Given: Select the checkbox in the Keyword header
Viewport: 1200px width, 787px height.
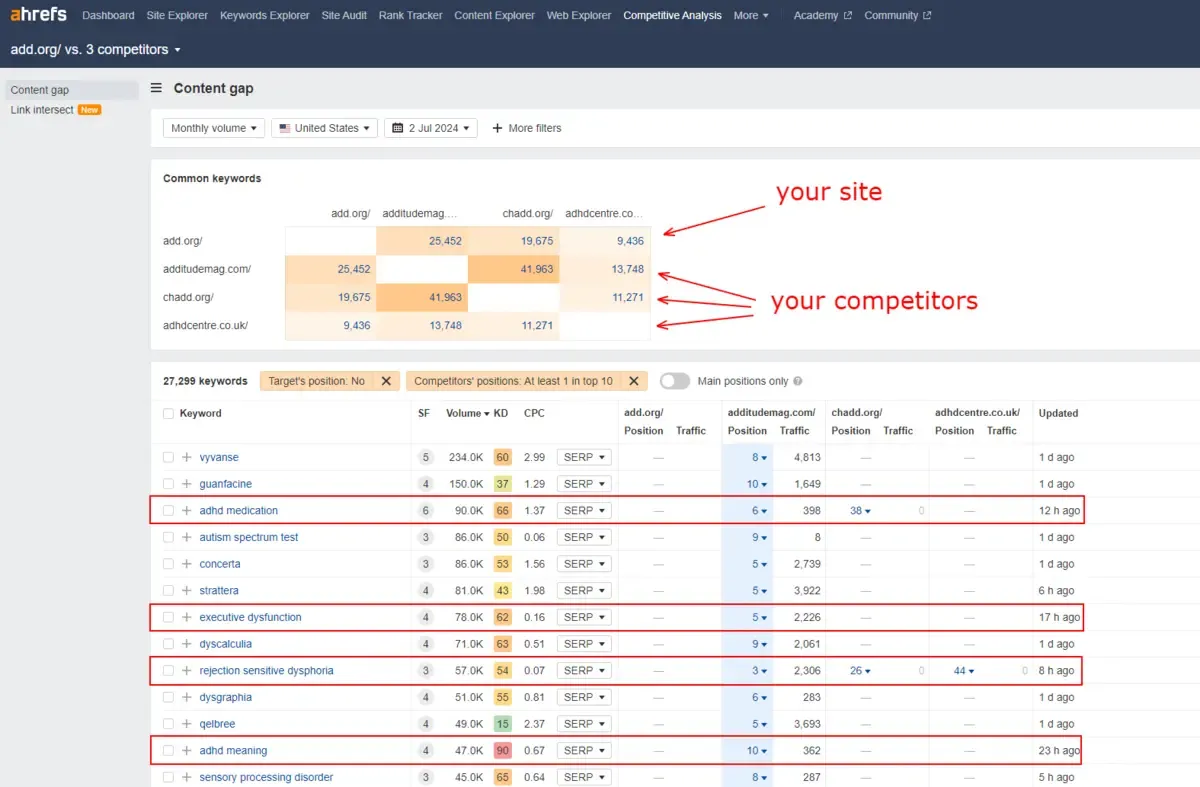Looking at the screenshot, I should pos(168,413).
